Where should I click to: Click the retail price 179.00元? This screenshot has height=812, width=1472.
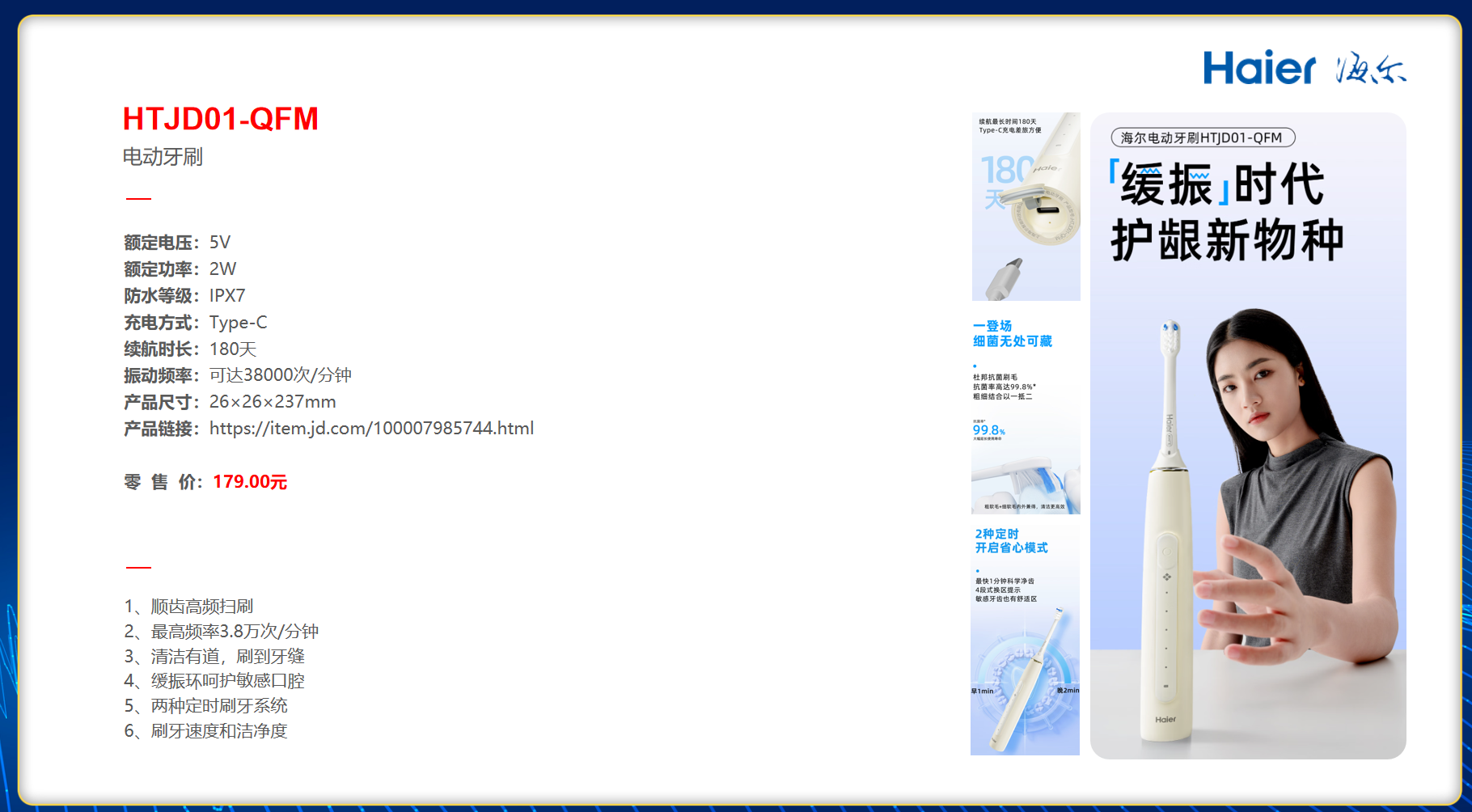249,482
